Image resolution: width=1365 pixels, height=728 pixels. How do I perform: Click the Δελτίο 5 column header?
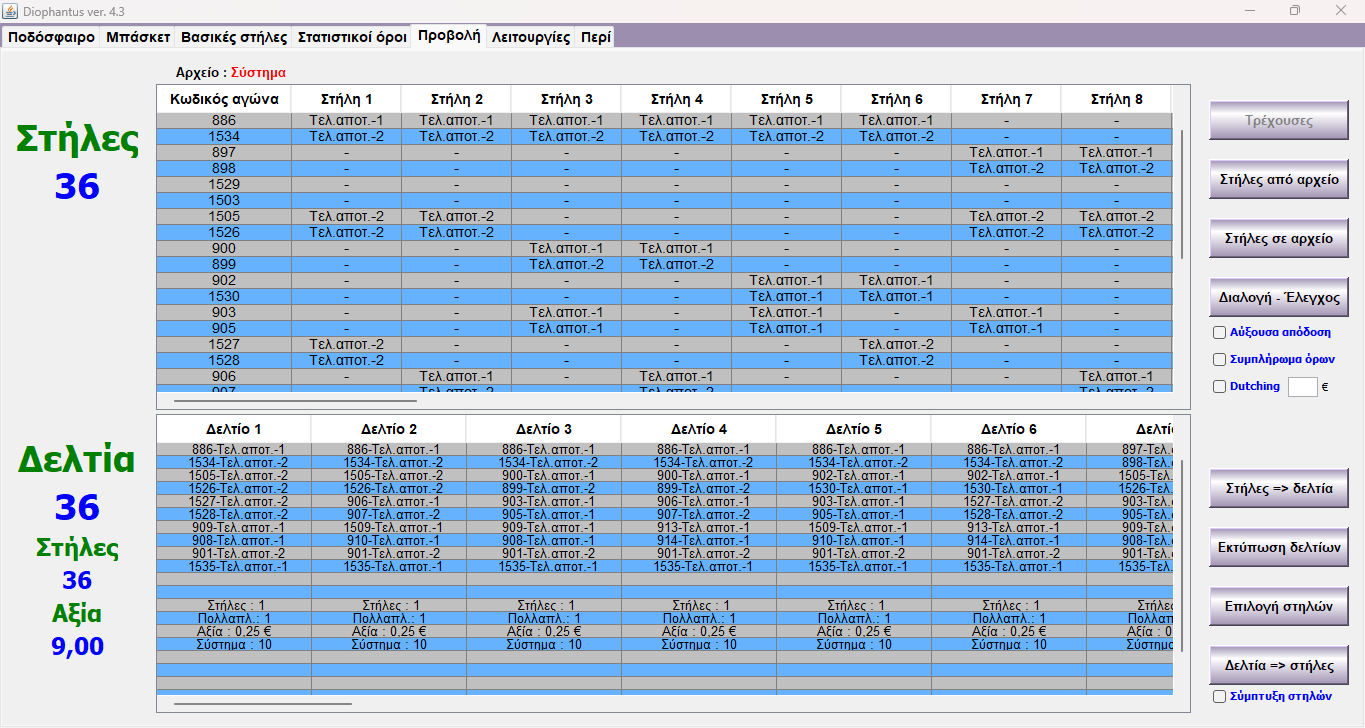coord(854,428)
